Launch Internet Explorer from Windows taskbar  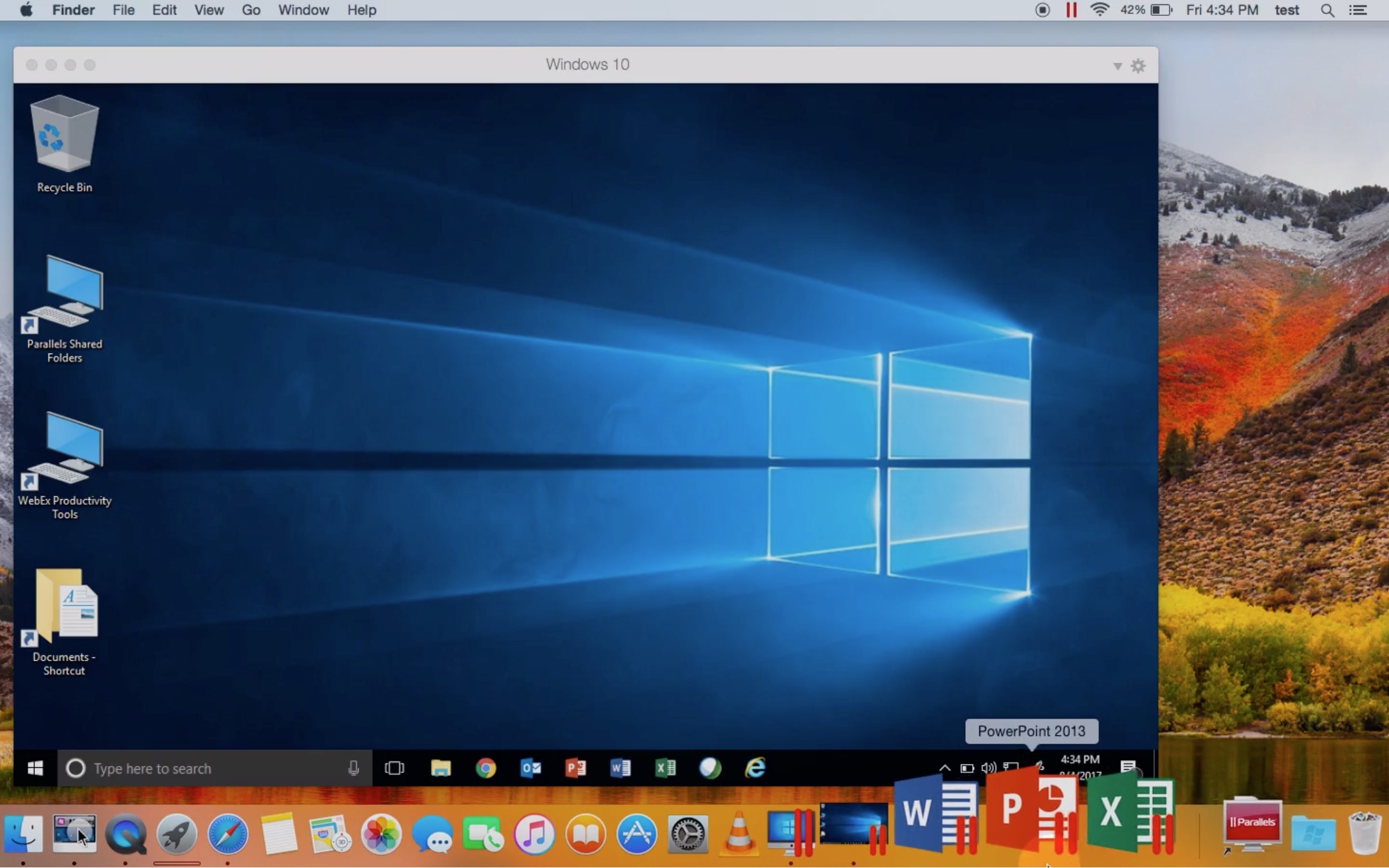[755, 768]
